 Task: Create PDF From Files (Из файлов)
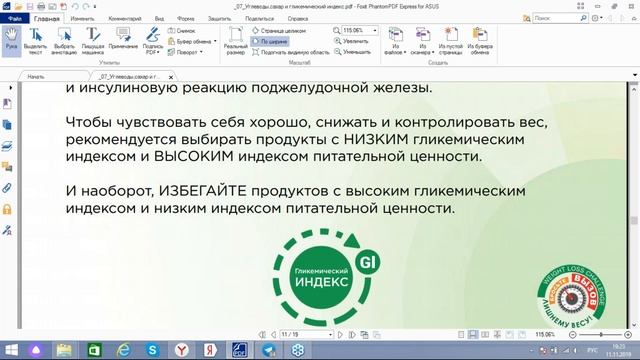tap(395, 40)
